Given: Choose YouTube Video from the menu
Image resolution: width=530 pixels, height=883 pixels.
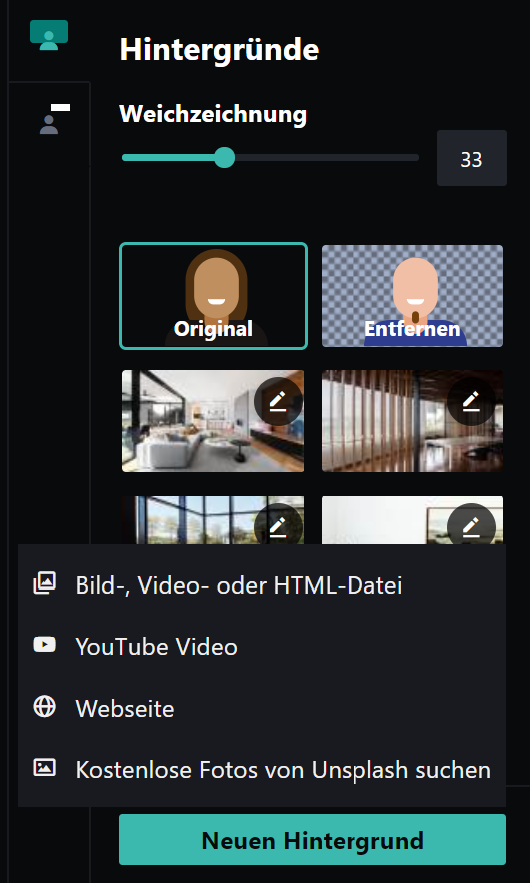Looking at the screenshot, I should 262,647.
